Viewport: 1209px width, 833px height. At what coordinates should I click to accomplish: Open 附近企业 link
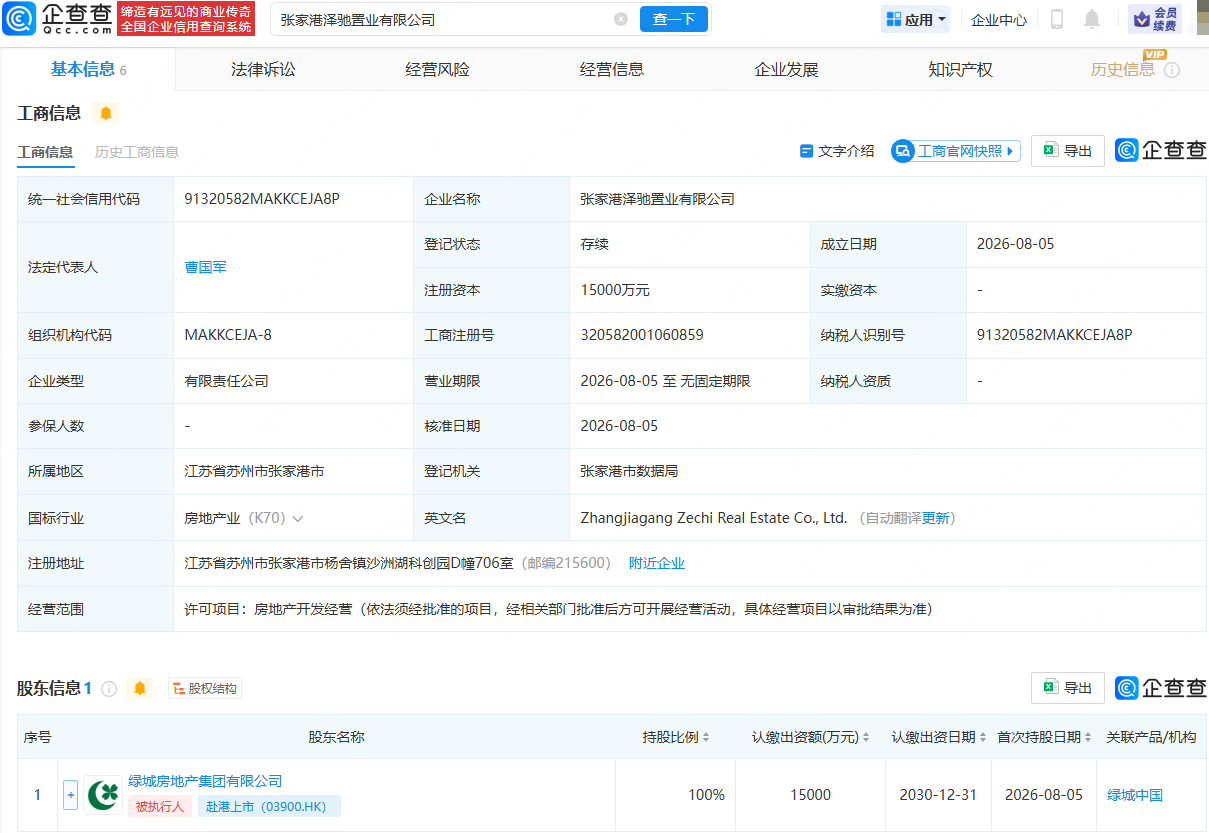(657, 563)
